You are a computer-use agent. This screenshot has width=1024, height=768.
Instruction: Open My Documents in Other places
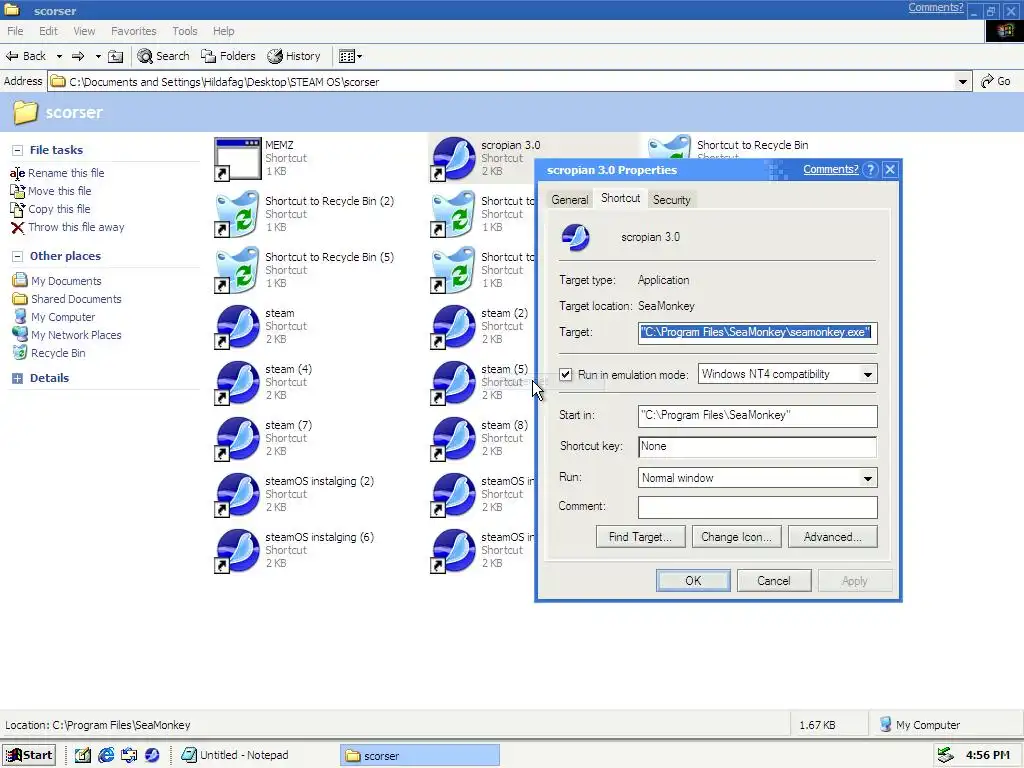tap(66, 281)
